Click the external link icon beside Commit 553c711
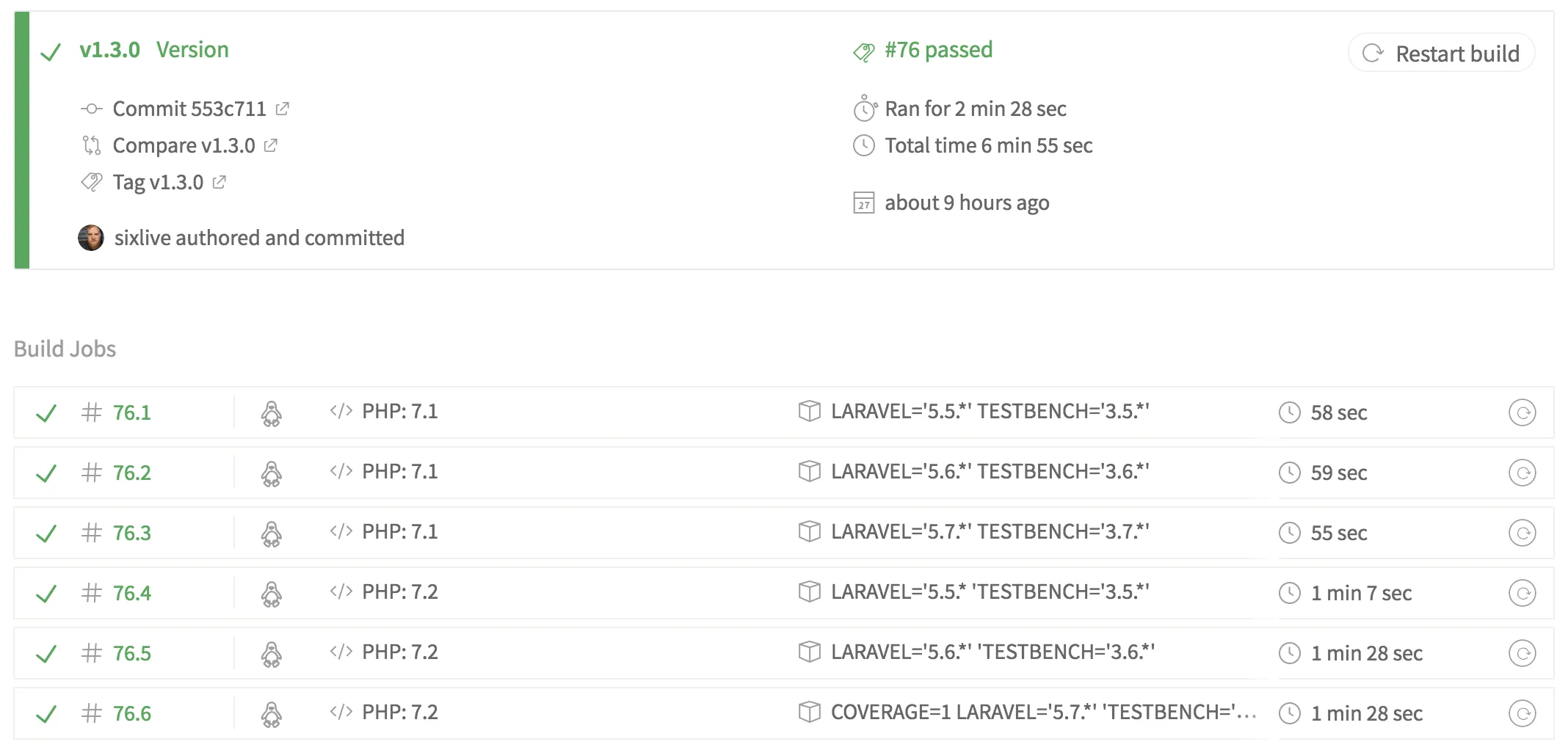Screen dimensions: 1568x750 pos(282,109)
